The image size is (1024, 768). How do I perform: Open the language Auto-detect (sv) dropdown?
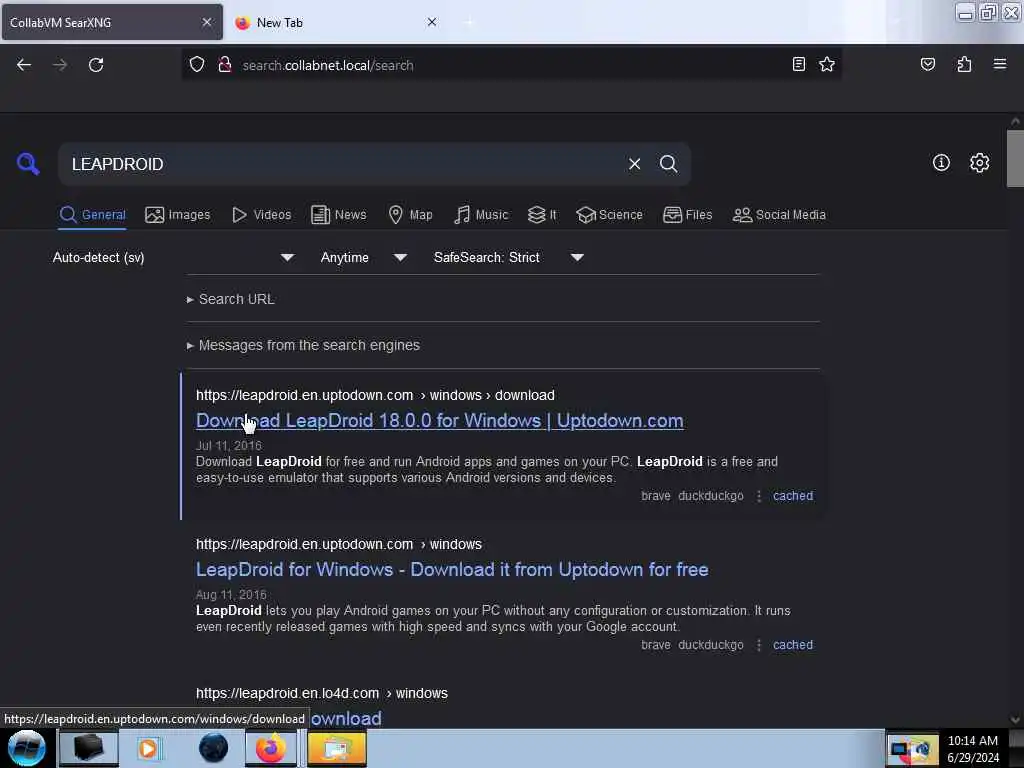pyautogui.click(x=173, y=257)
